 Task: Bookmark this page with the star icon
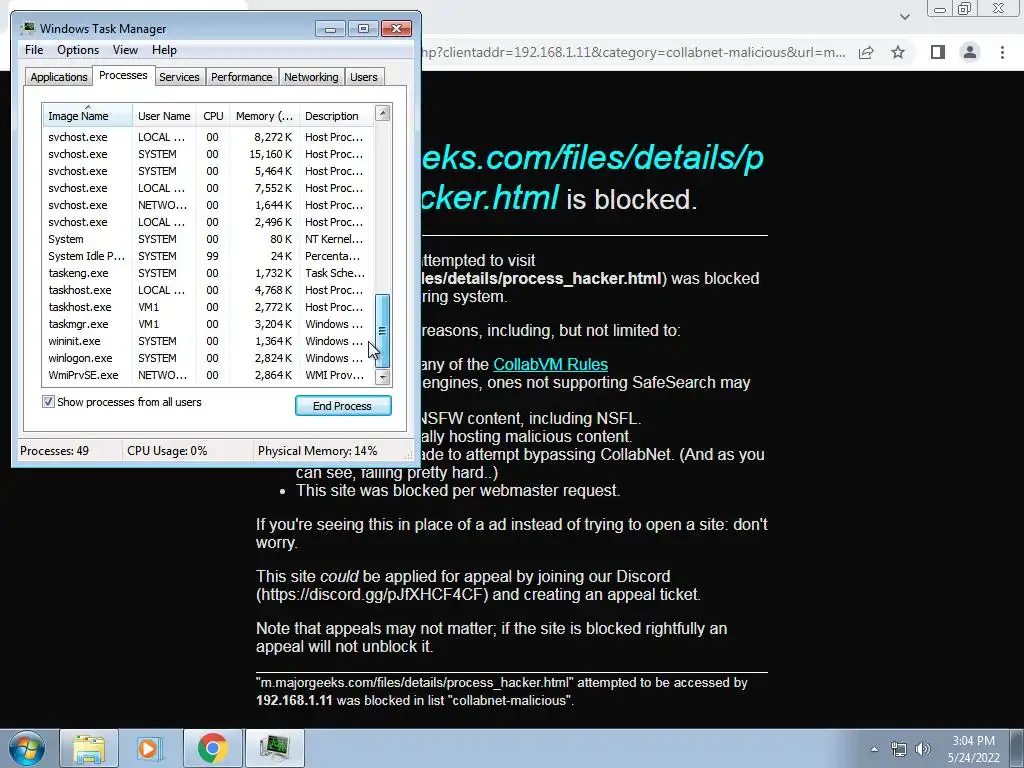(x=898, y=52)
